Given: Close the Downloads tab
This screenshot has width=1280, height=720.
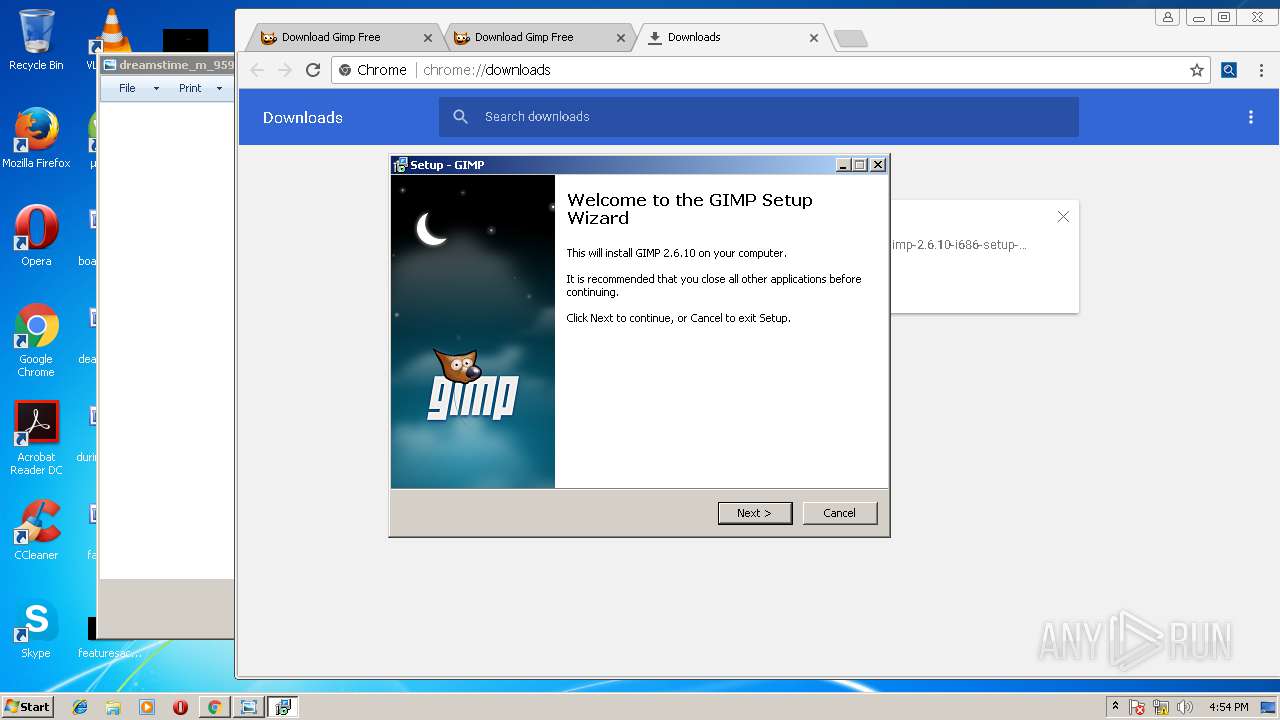Looking at the screenshot, I should tap(814, 38).
